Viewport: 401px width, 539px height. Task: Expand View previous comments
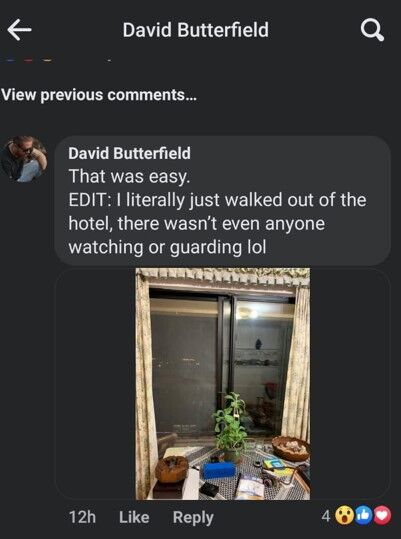[x=99, y=95]
